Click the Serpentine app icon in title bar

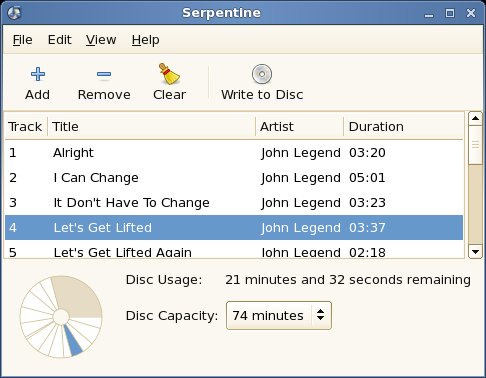pyautogui.click(x=14, y=13)
